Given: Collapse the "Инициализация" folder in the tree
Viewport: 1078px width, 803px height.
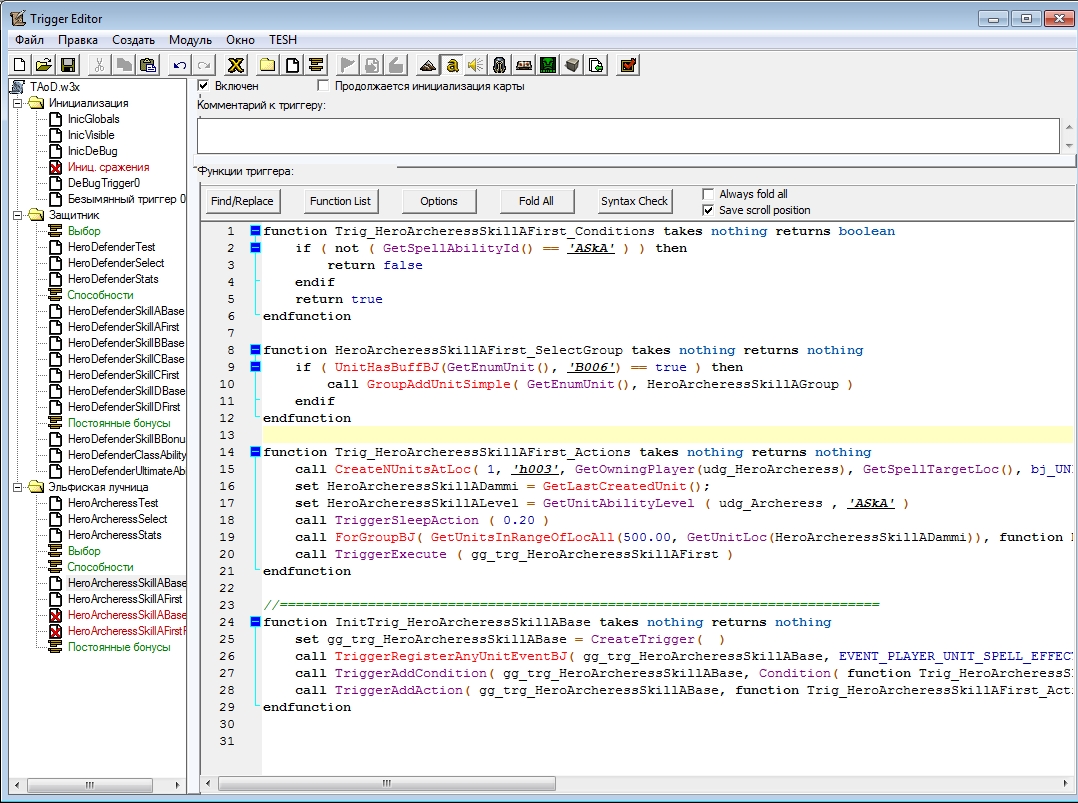Looking at the screenshot, I should click(x=18, y=103).
